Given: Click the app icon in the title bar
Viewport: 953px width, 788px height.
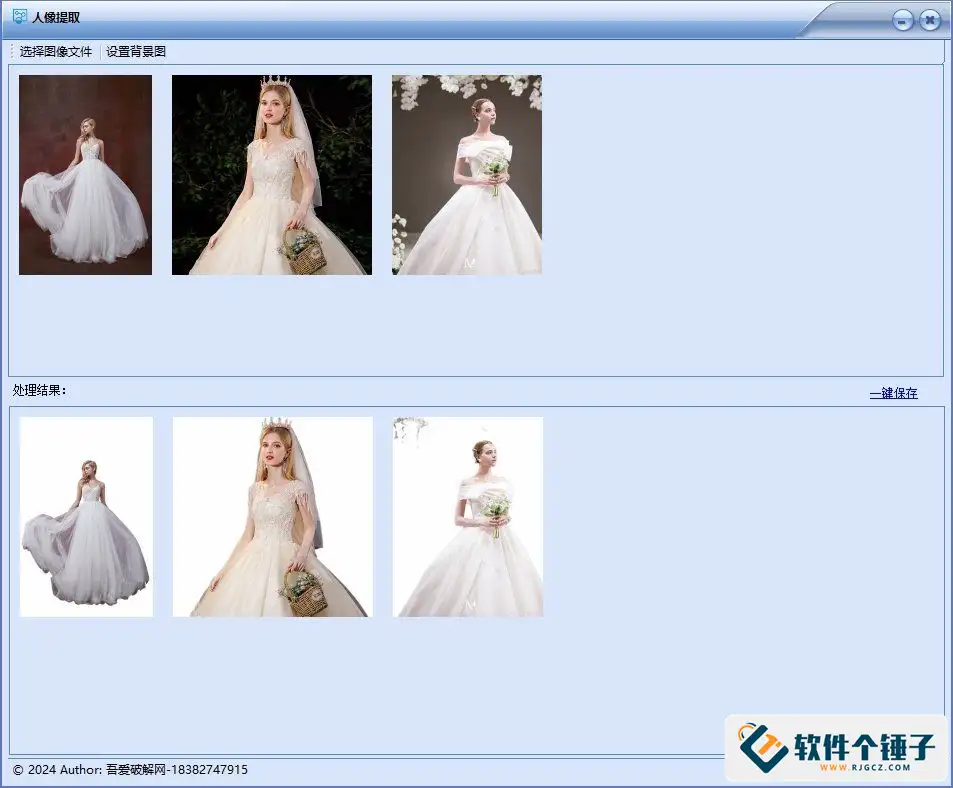Looking at the screenshot, I should point(20,16).
